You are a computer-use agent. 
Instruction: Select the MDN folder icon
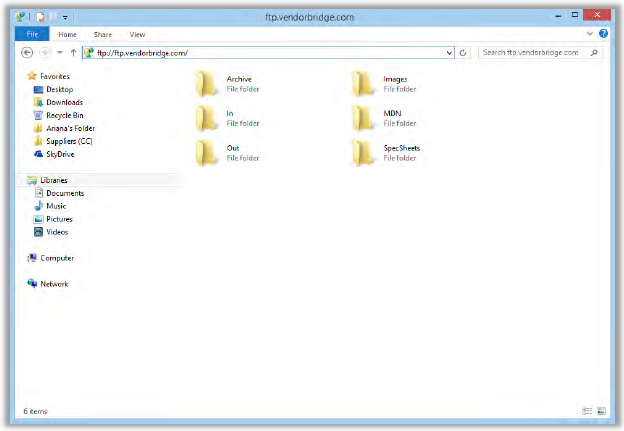[x=363, y=118]
